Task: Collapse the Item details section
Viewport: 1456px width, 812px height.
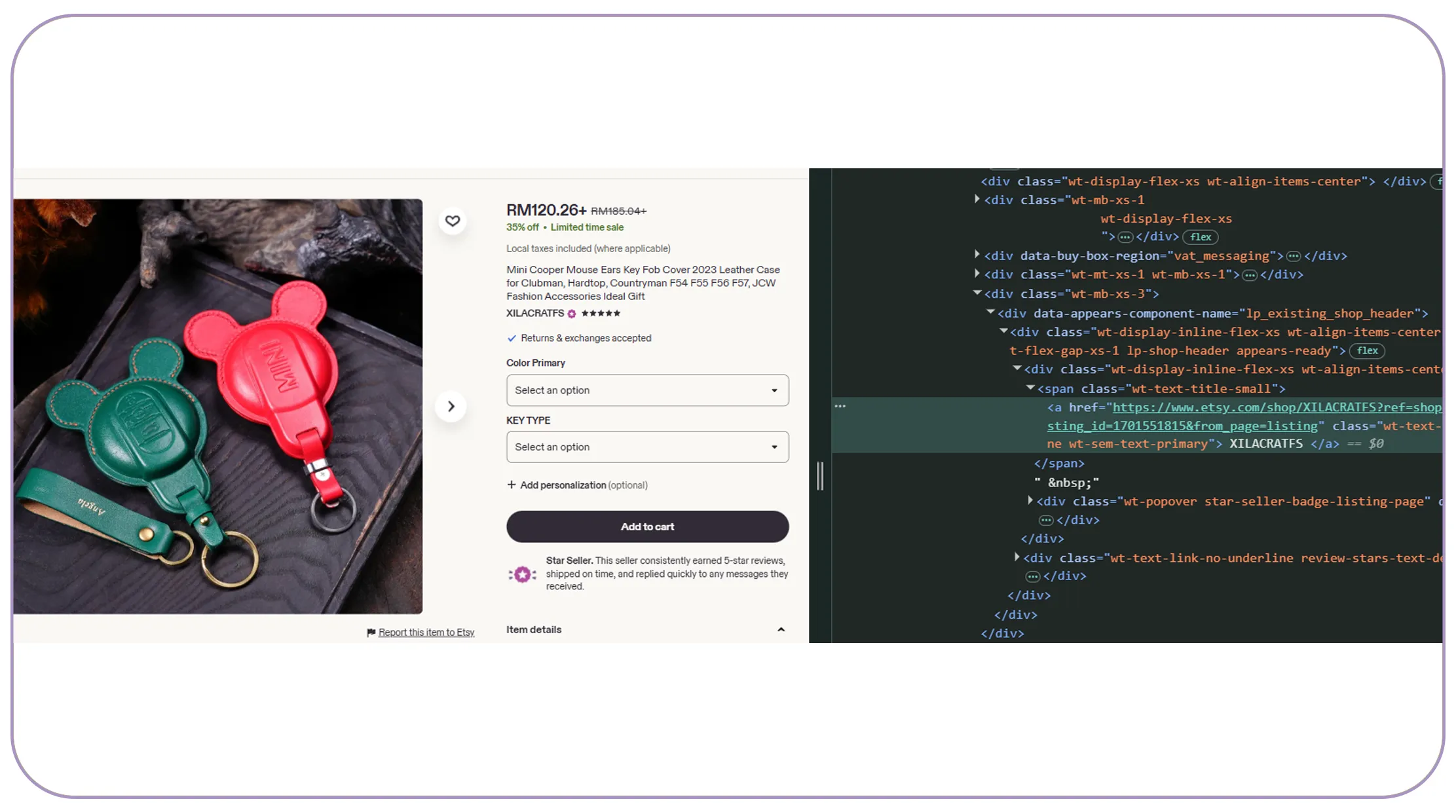Action: 781,630
